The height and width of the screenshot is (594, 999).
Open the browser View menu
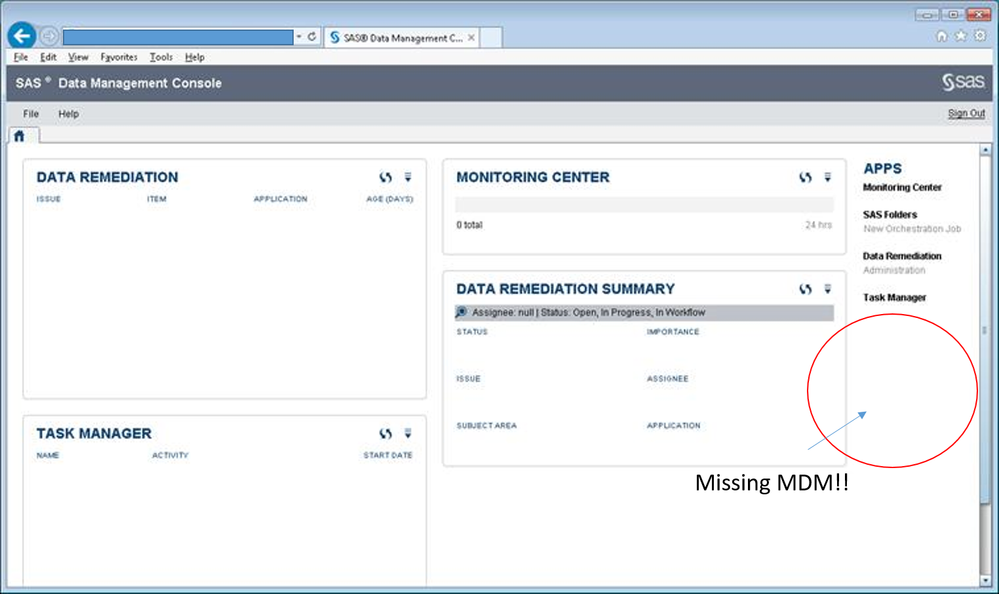point(78,57)
